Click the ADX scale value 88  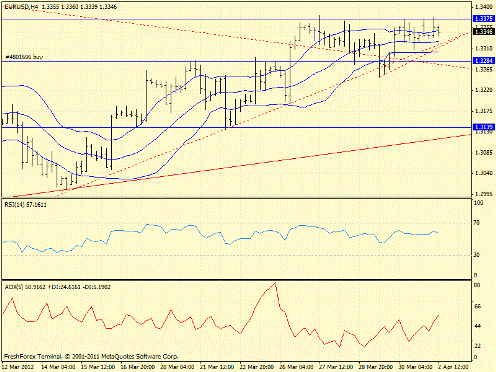[x=477, y=285]
